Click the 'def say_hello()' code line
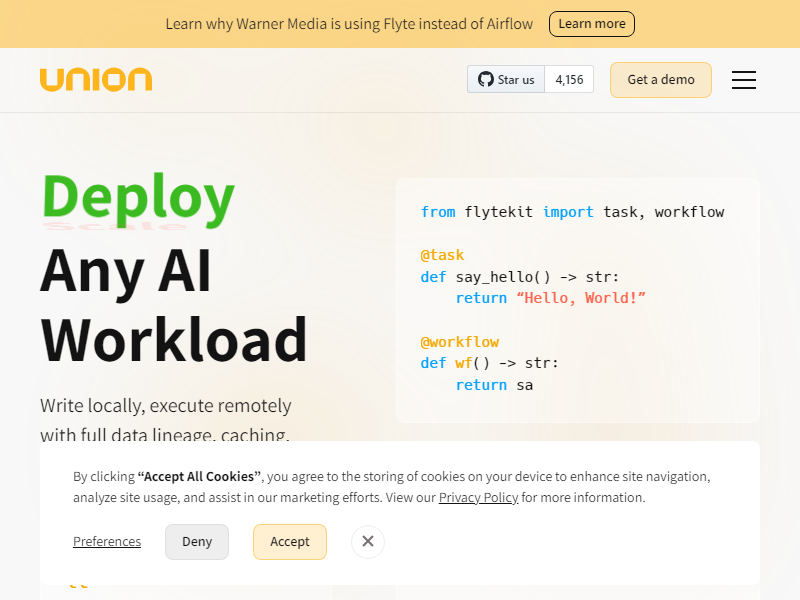This screenshot has width=800, height=600. pos(519,277)
